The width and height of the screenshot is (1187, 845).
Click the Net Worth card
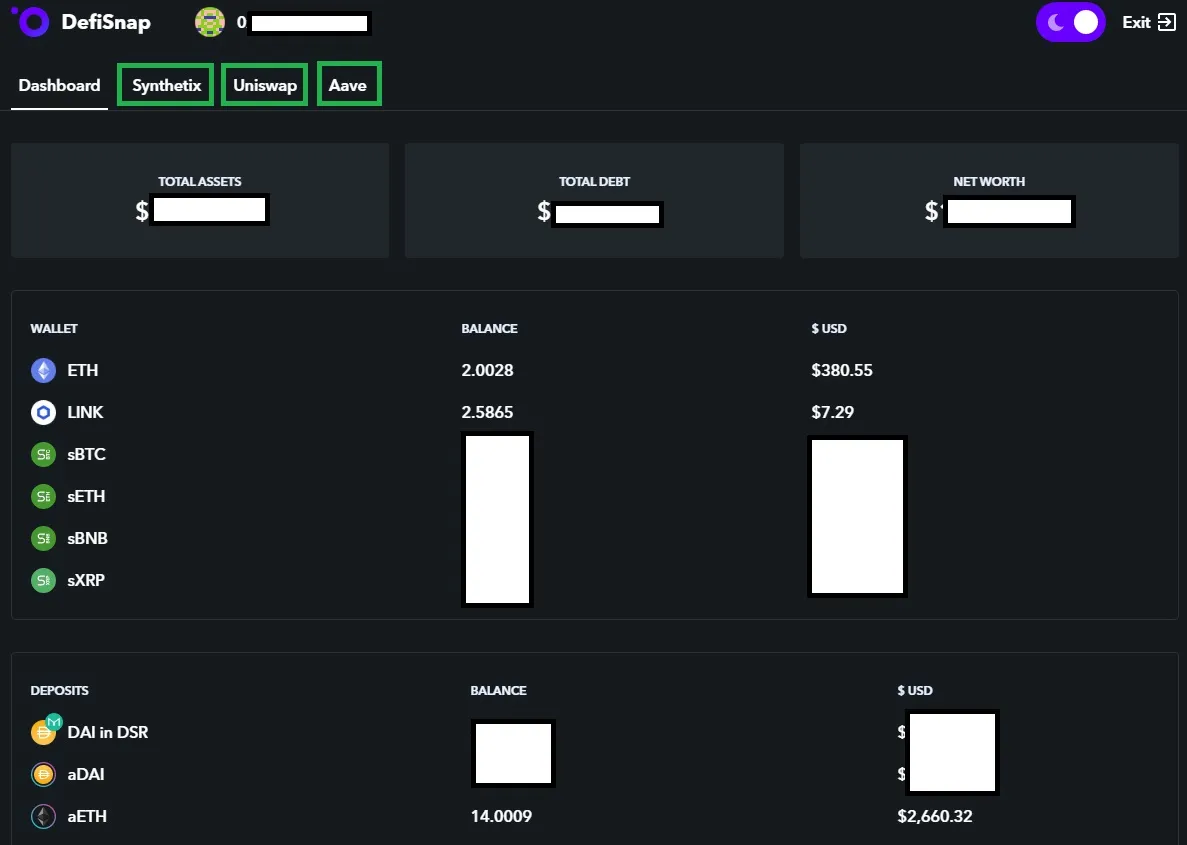pos(989,201)
